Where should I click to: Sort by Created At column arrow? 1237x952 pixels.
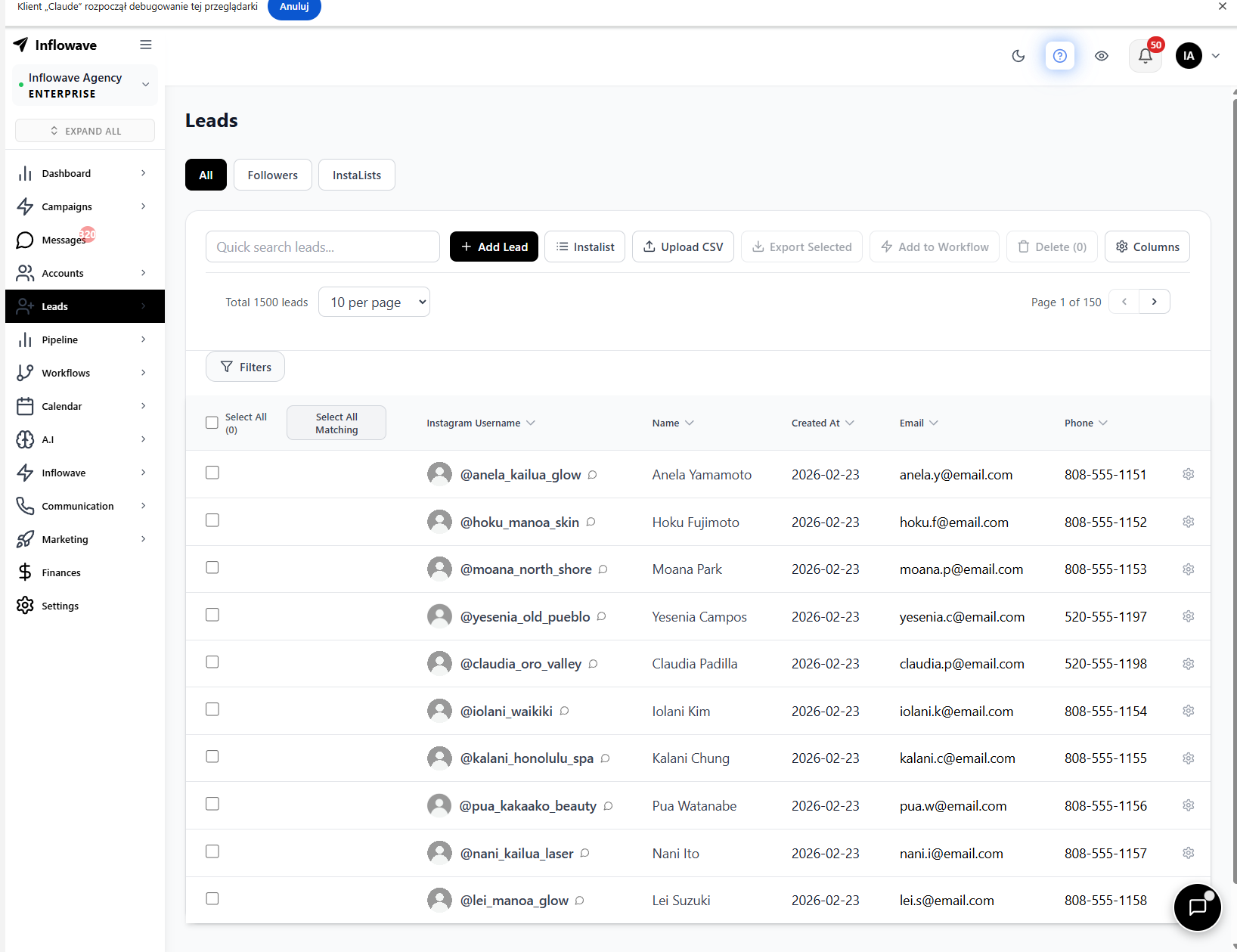pyautogui.click(x=849, y=423)
